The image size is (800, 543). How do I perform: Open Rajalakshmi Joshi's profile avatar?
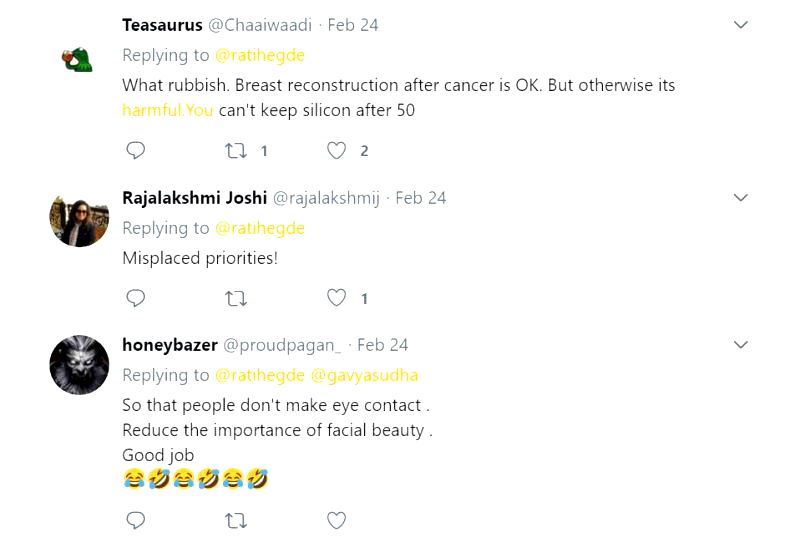click(x=78, y=217)
